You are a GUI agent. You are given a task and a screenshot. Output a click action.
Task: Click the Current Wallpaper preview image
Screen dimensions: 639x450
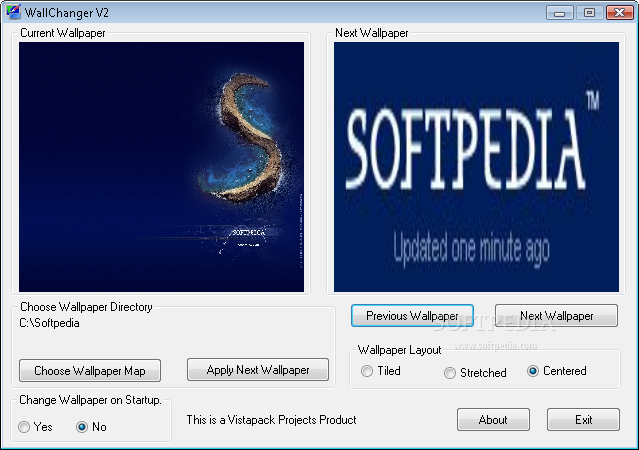[161, 167]
